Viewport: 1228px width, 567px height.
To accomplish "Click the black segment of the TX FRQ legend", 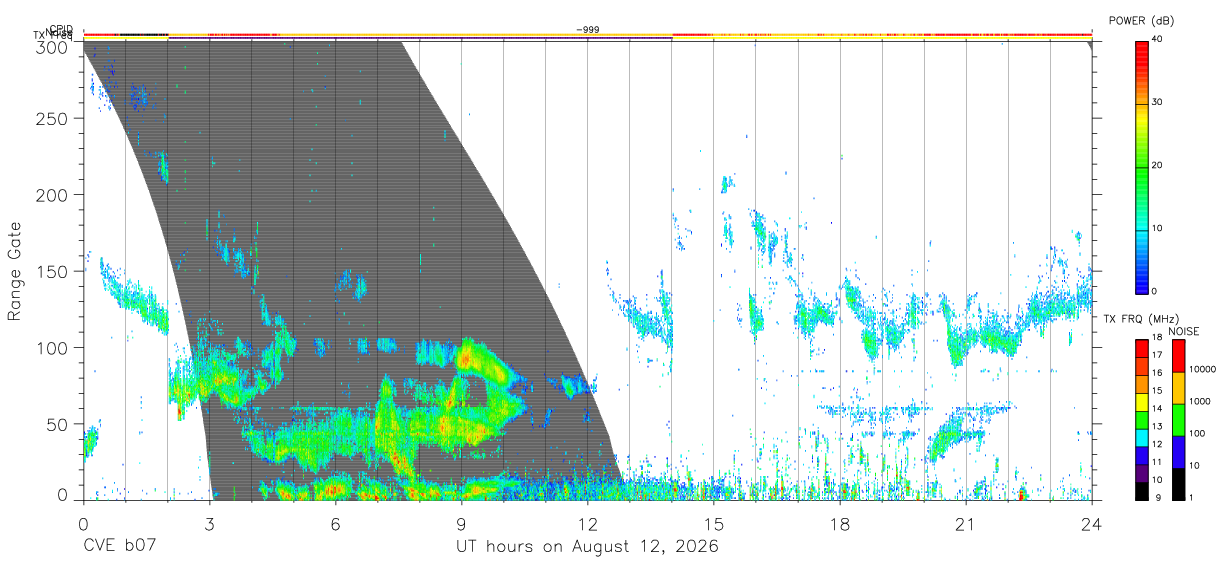I will coord(1141,490).
